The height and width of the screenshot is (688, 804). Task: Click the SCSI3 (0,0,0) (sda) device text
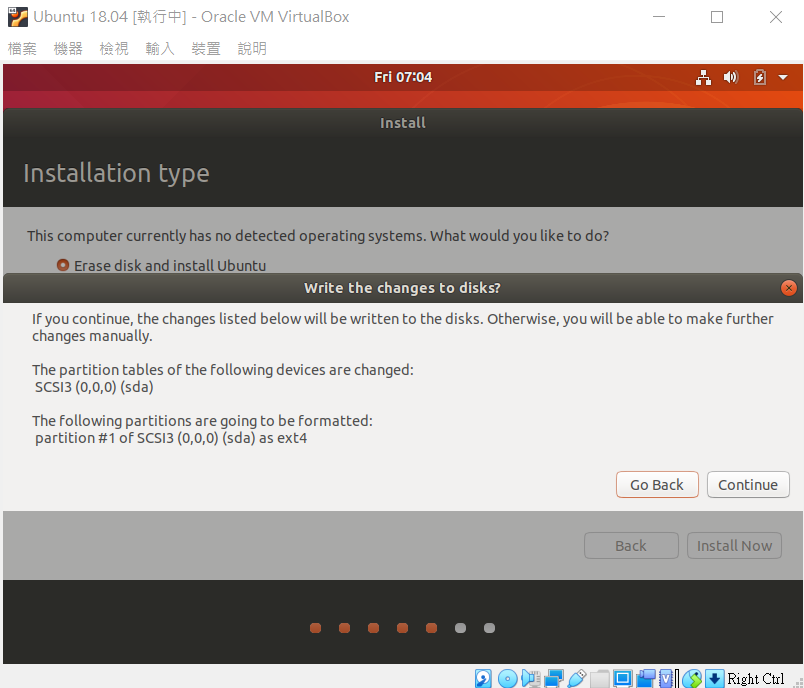pos(94,387)
